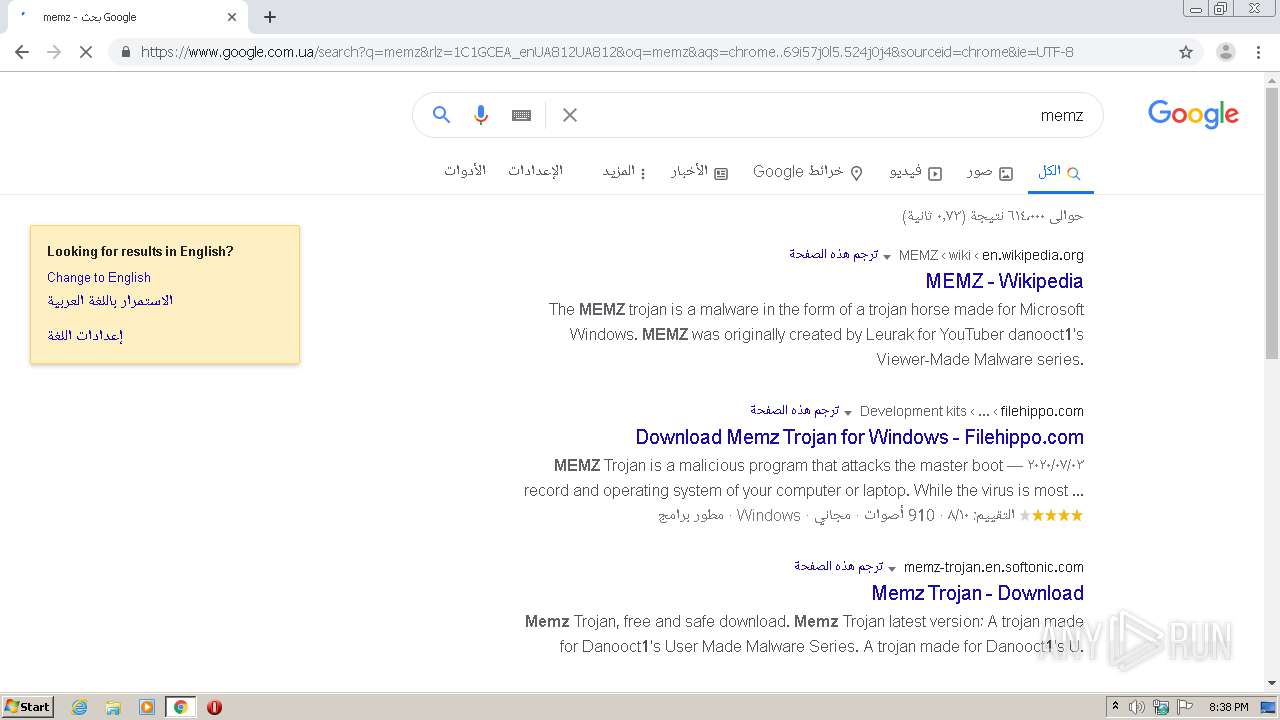
Task: Open Download Memz Trojan for Windows - Filehippo result
Action: point(859,437)
